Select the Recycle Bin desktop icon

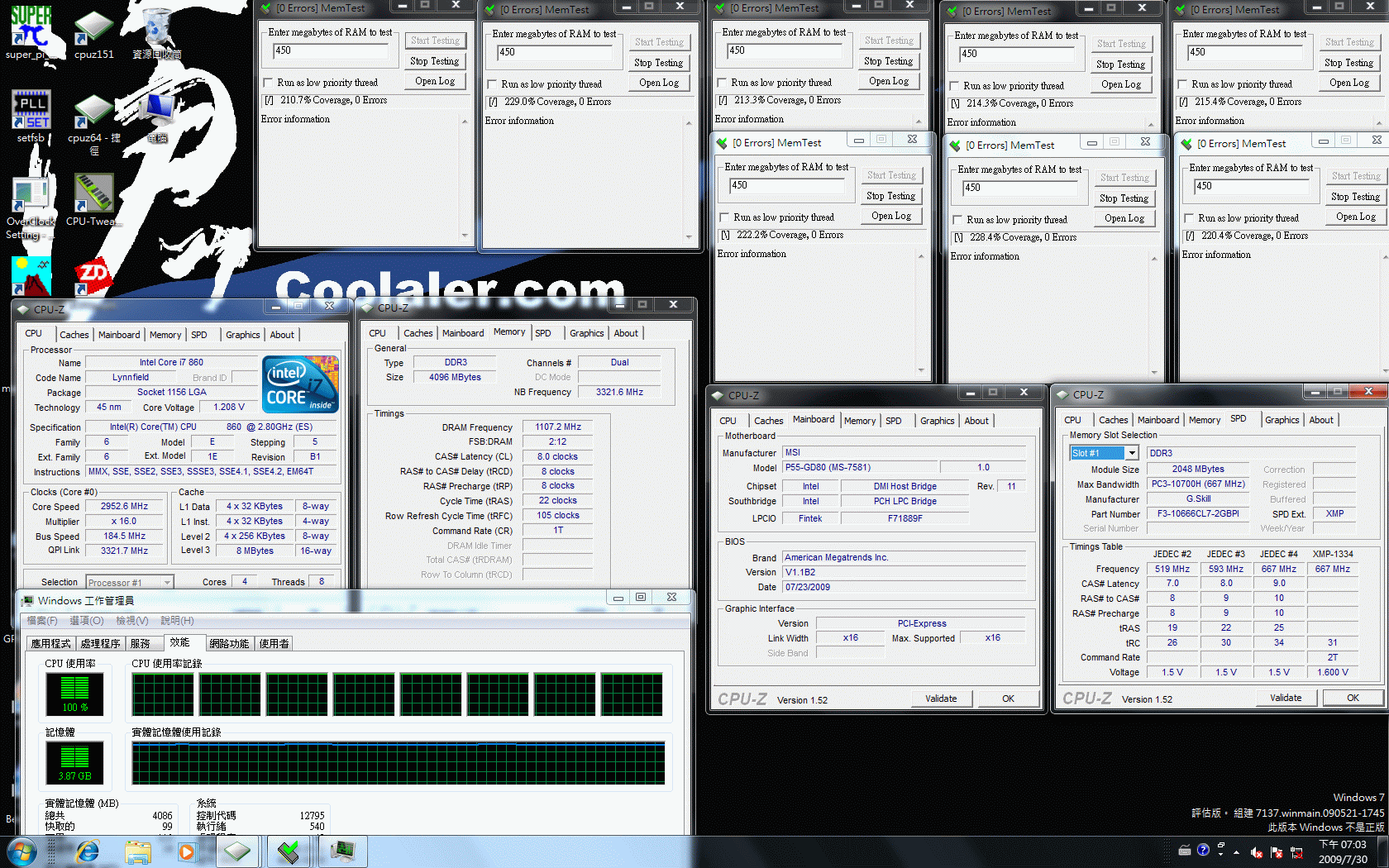point(156,33)
